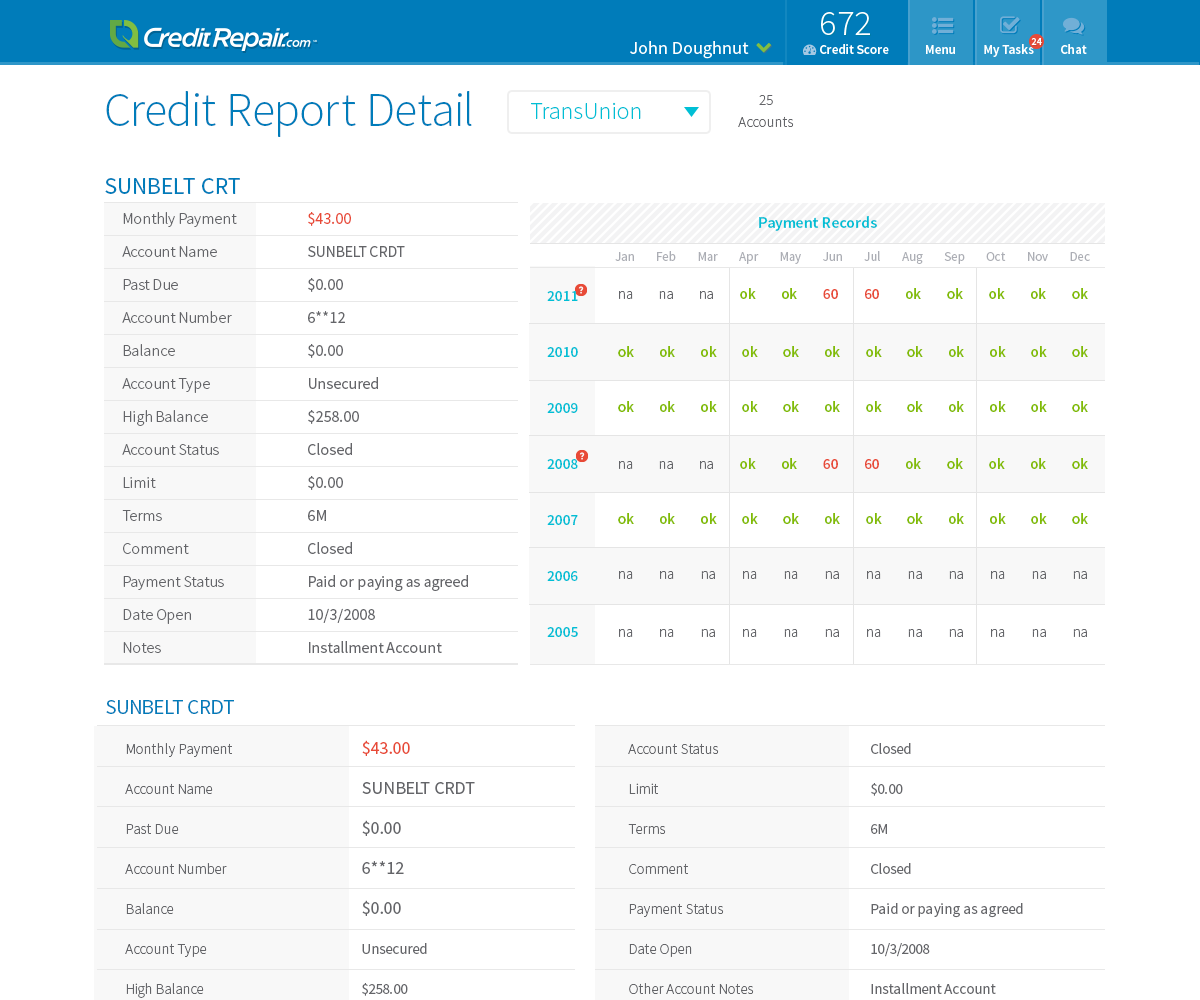Click the question badge next to 2008
This screenshot has width=1200, height=1000.
click(x=582, y=456)
